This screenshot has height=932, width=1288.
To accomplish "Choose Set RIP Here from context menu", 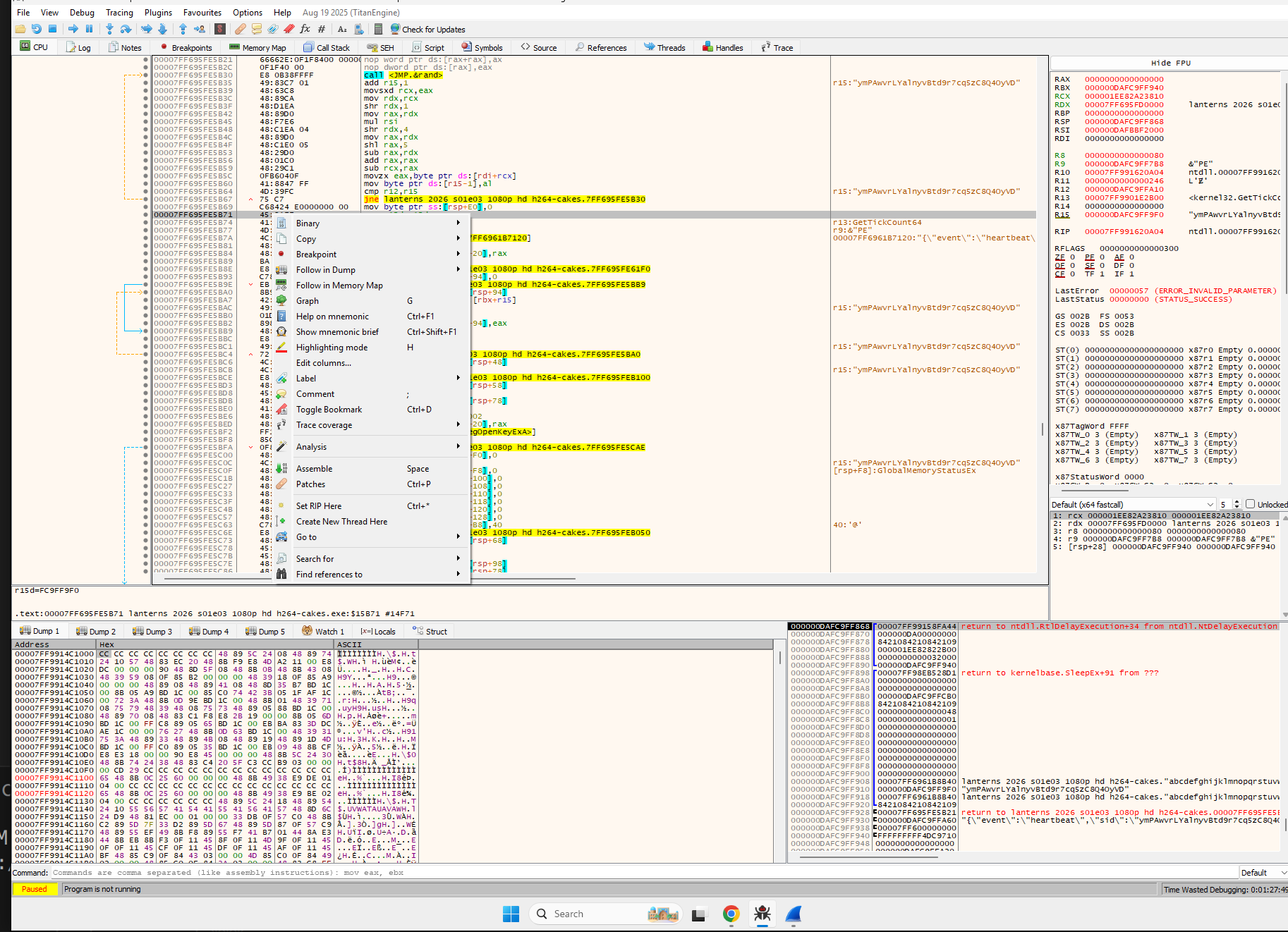I will 371,505.
